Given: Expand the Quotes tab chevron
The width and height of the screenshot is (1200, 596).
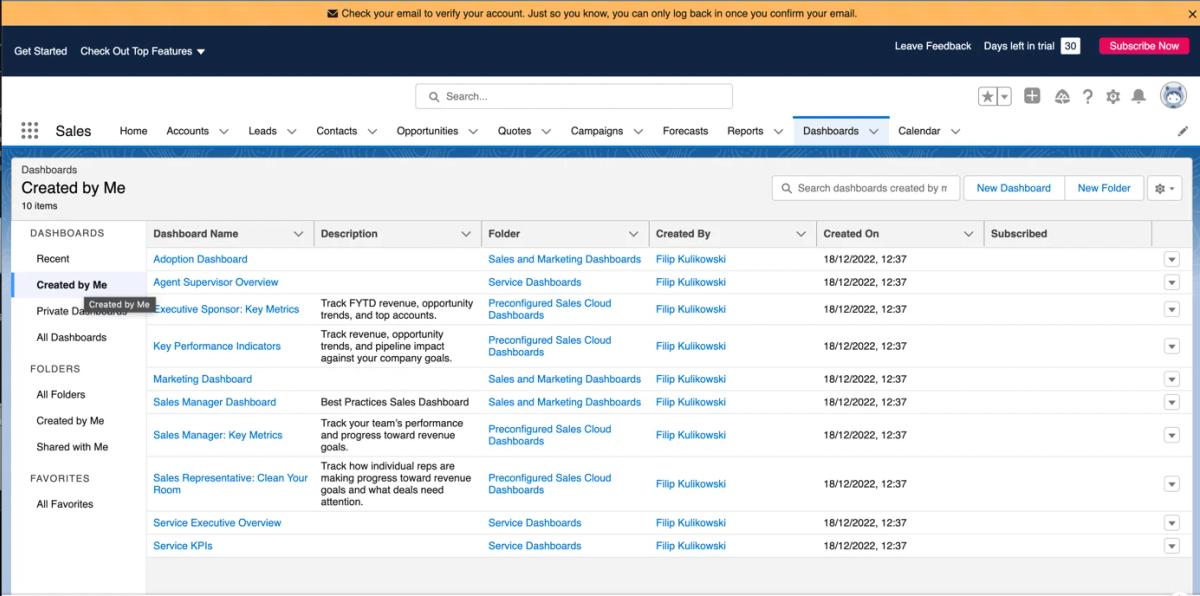Looking at the screenshot, I should [546, 131].
